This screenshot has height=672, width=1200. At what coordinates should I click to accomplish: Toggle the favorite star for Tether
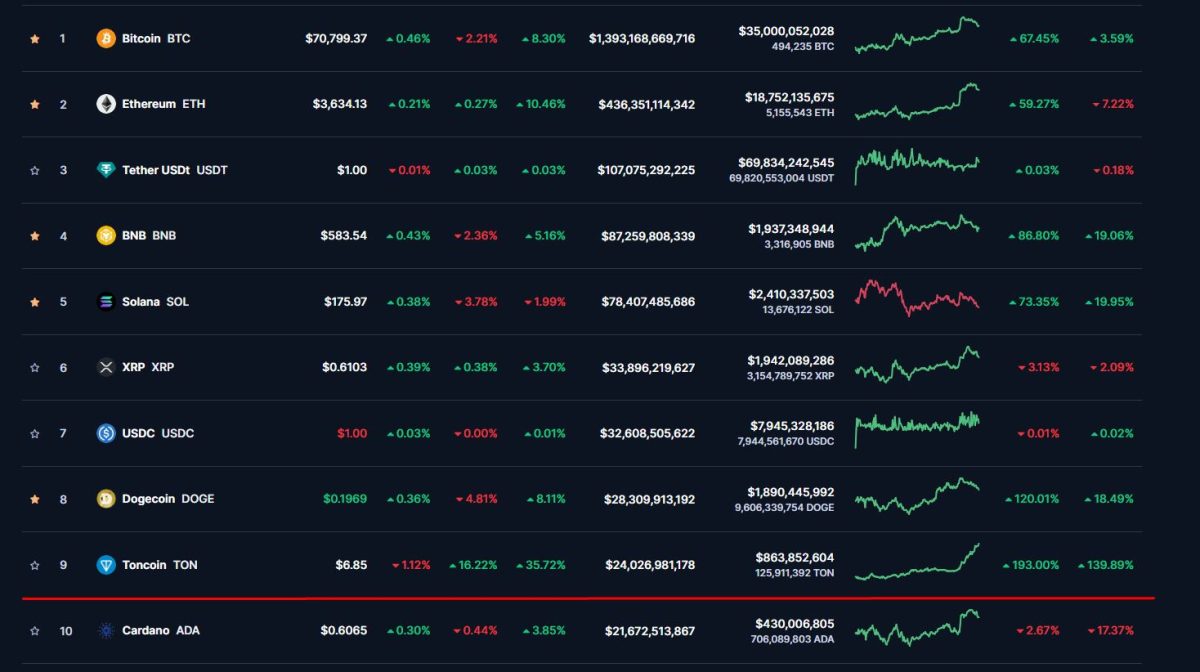tap(34, 169)
